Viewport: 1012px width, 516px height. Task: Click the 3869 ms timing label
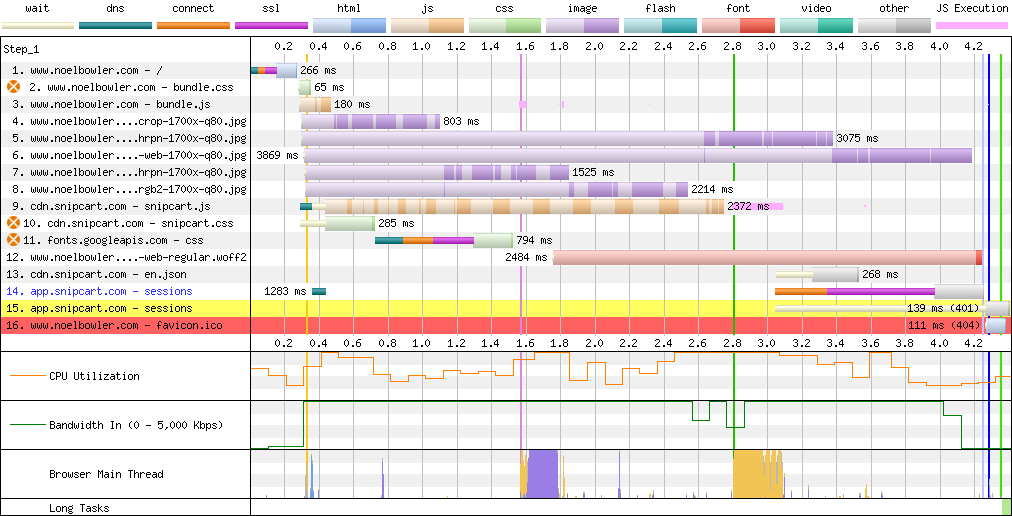pos(278,155)
